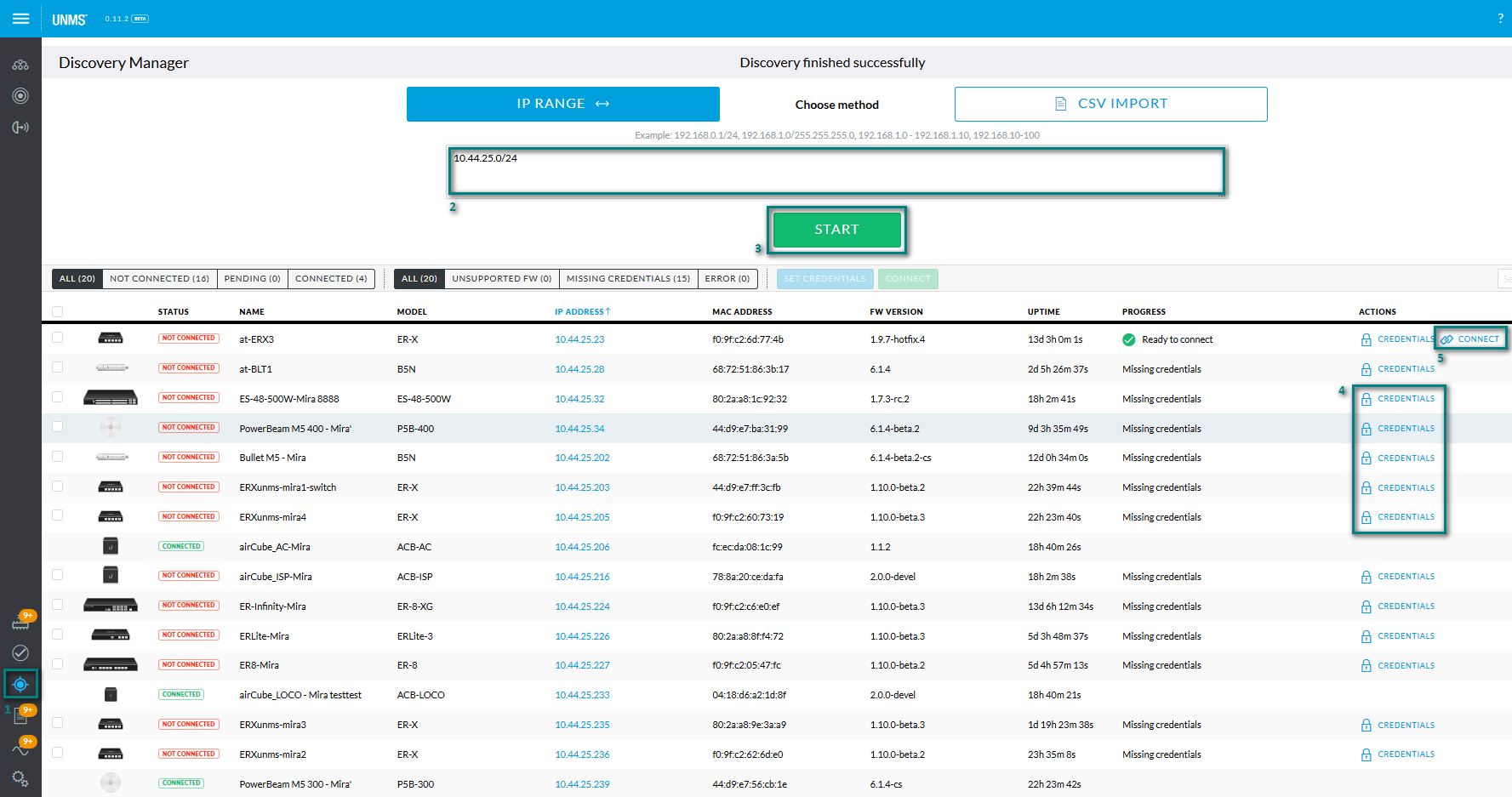Switch to the Connected (4) tab
The height and width of the screenshot is (797, 1512).
331,279
